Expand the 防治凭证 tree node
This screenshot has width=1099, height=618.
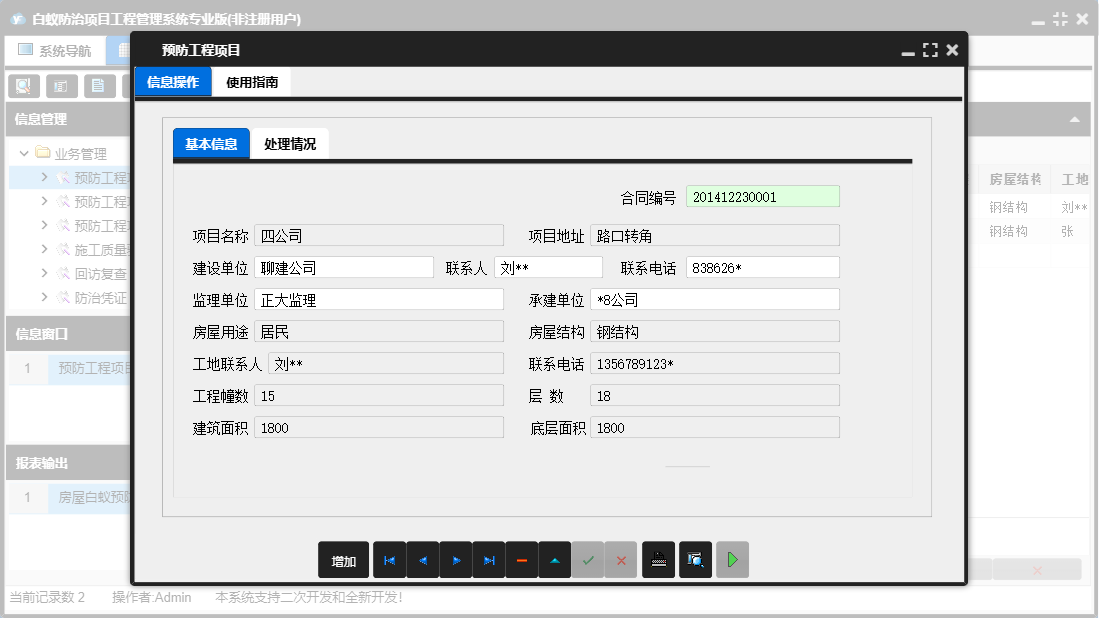tap(45, 295)
